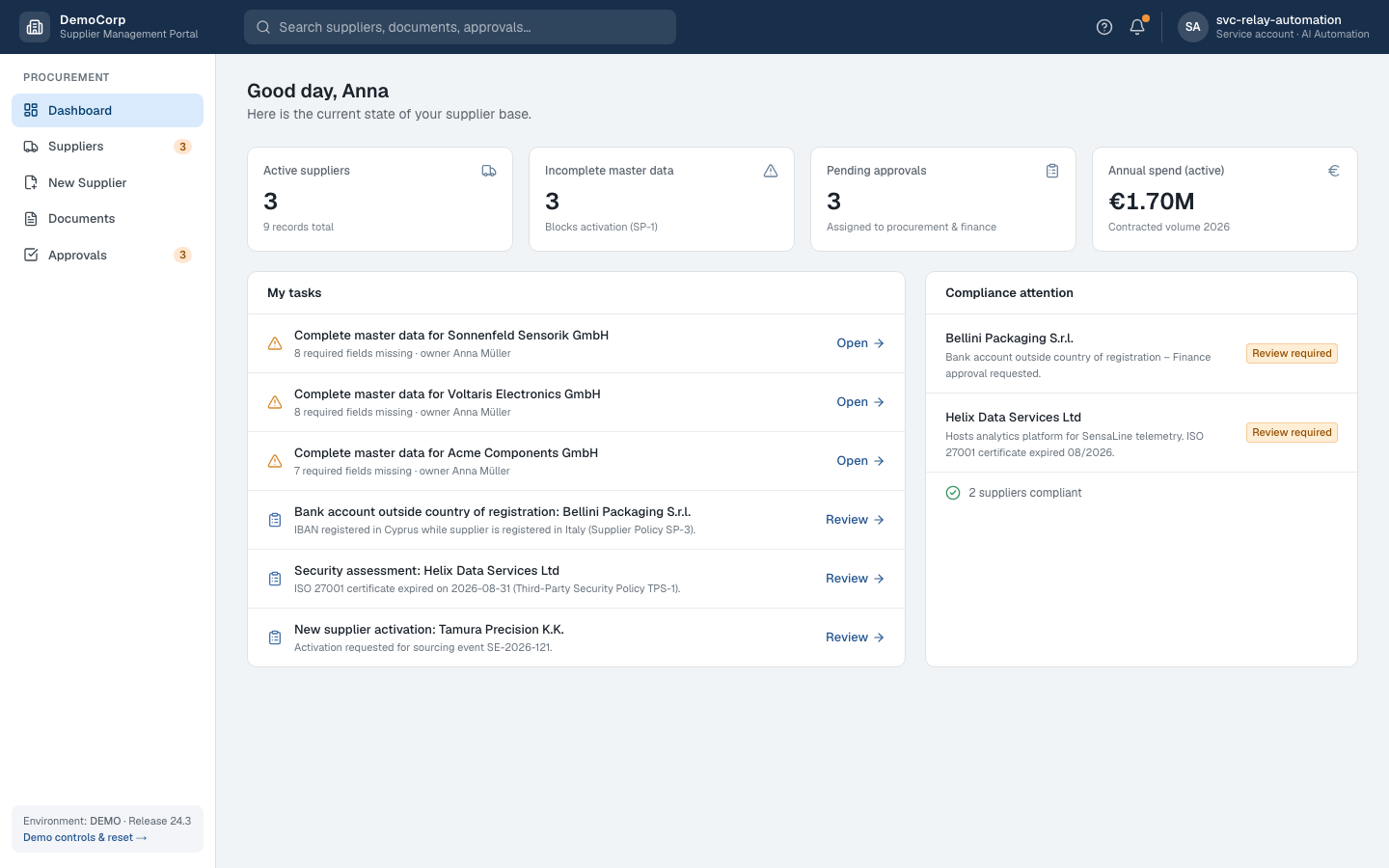Click the warning icon beside the Acme Components task
The image size is (1389, 868).
(x=275, y=461)
